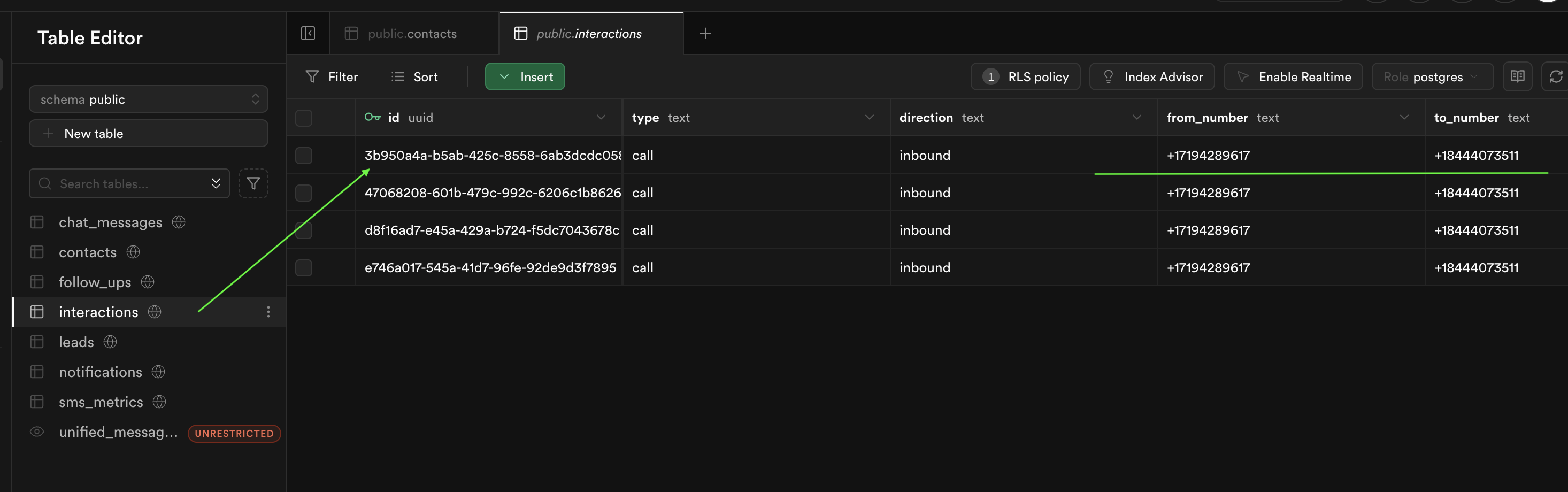Click the Insert button
Screen dimensions: 1568x492
click(x=525, y=76)
